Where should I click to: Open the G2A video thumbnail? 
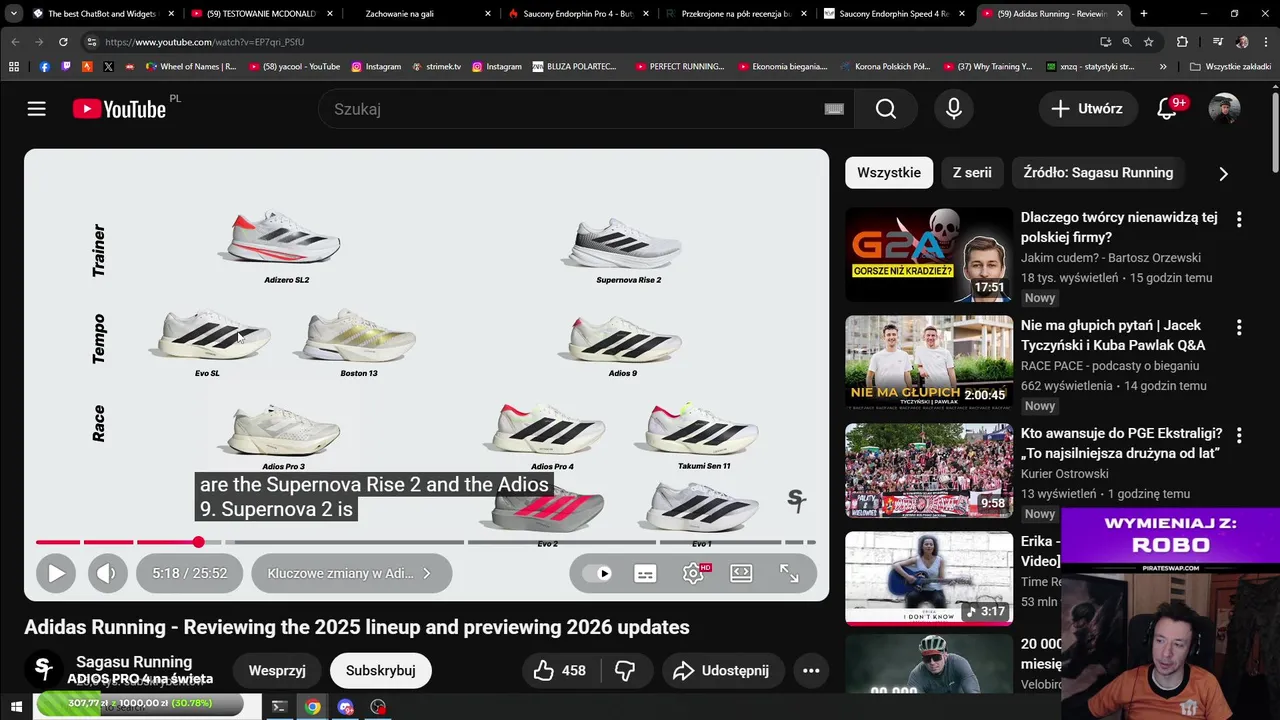coord(929,254)
